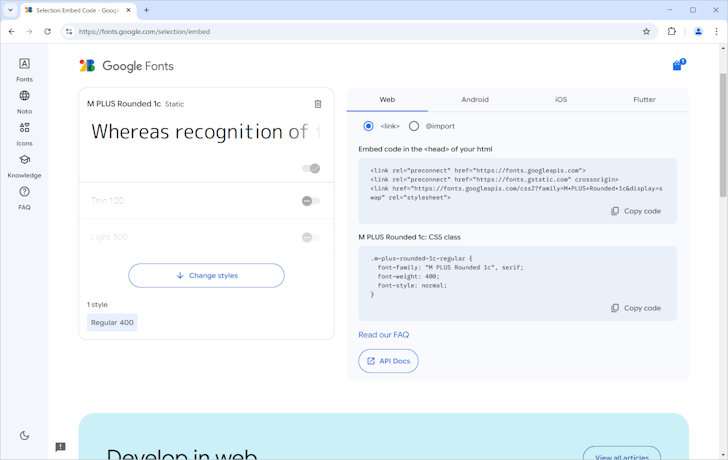Click the preview text 'Whereas recognition of'
Viewport: 728px width, 460px height.
[x=199, y=132]
